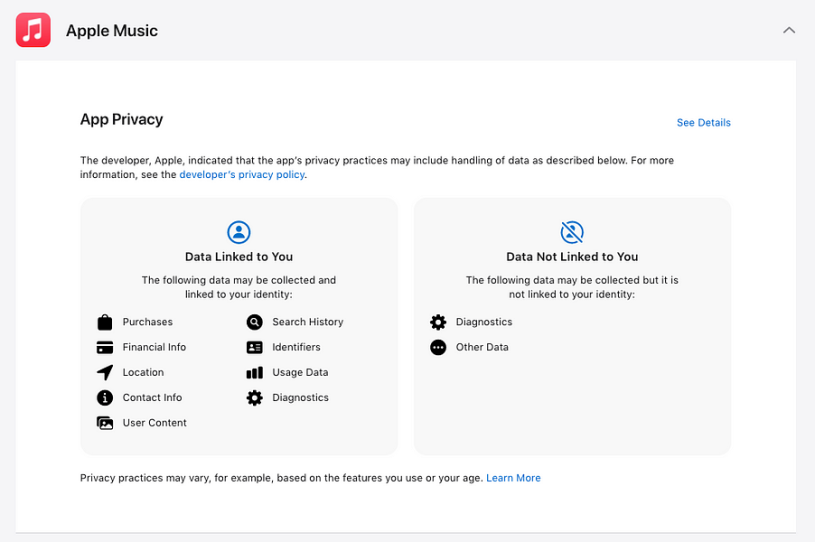Click the Usage Data bar chart icon
Image resolution: width=815 pixels, height=542 pixels.
pos(255,372)
